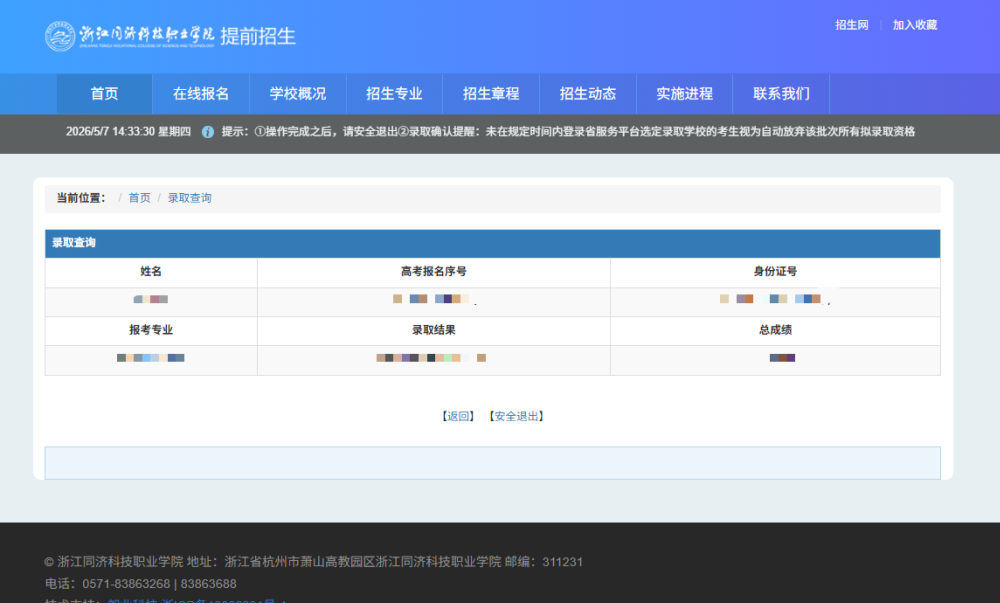Open 实施进程 navigation item
Viewport: 1000px width, 603px height.
point(684,94)
